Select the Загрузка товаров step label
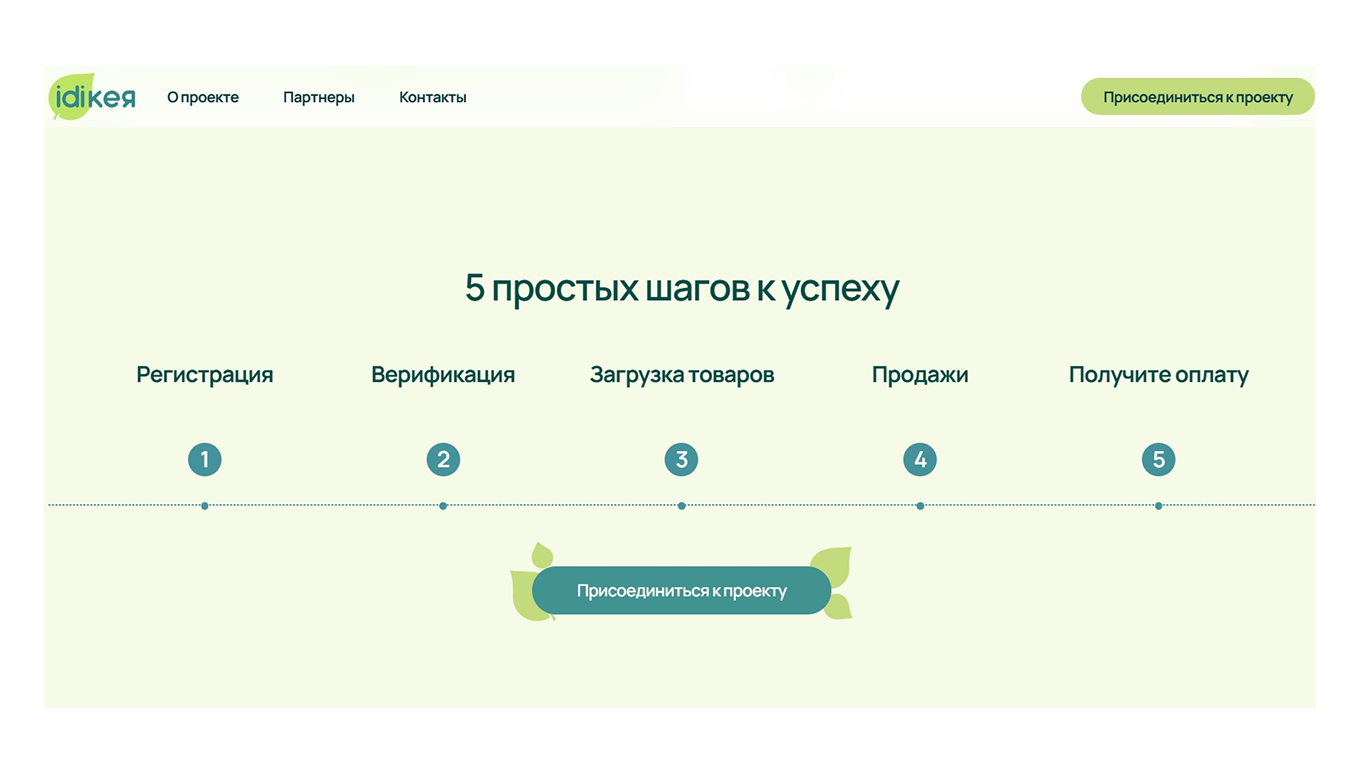This screenshot has height=778, width=1360. [681, 374]
